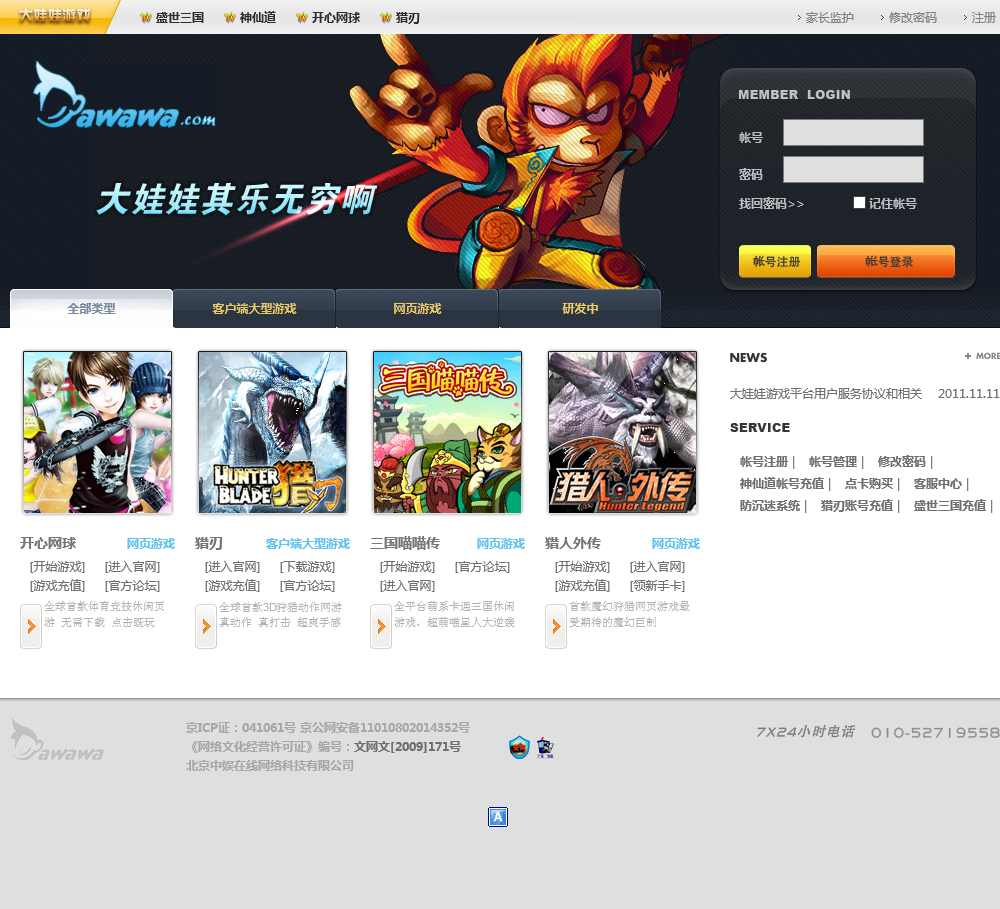Switch to 网页游戏 tab

pyautogui.click(x=417, y=309)
